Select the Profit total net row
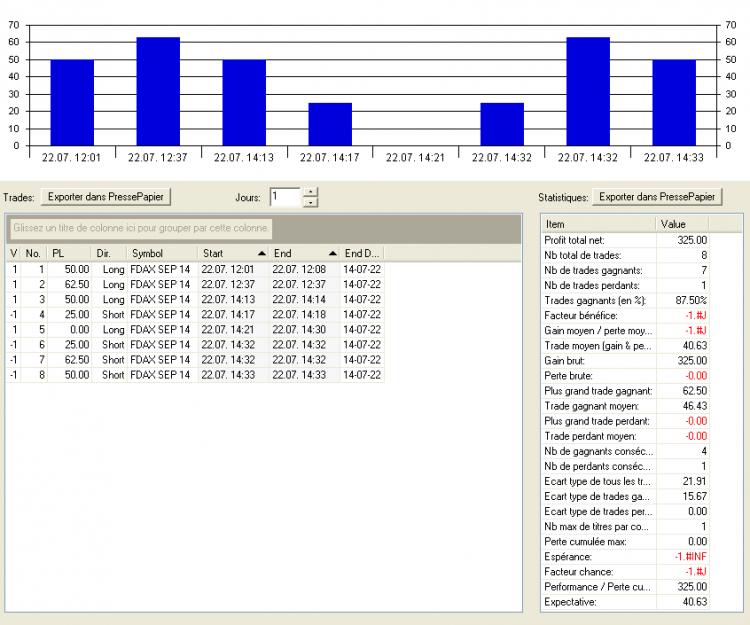This screenshot has width=750, height=625. (x=625, y=240)
